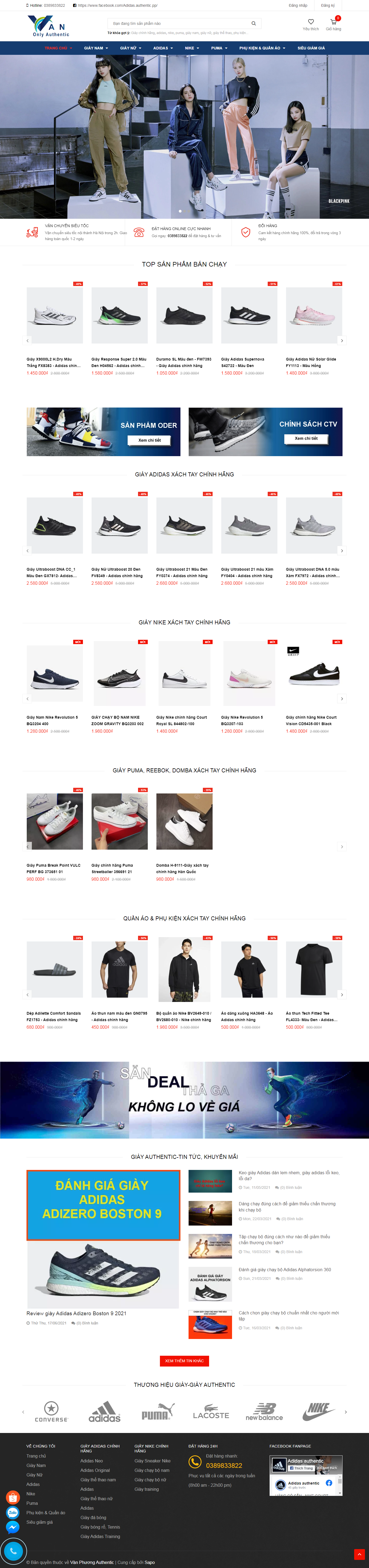The height and width of the screenshot is (1568, 369).
Task: Expand the GIÀY NAM dropdown menu
Action: tap(96, 48)
